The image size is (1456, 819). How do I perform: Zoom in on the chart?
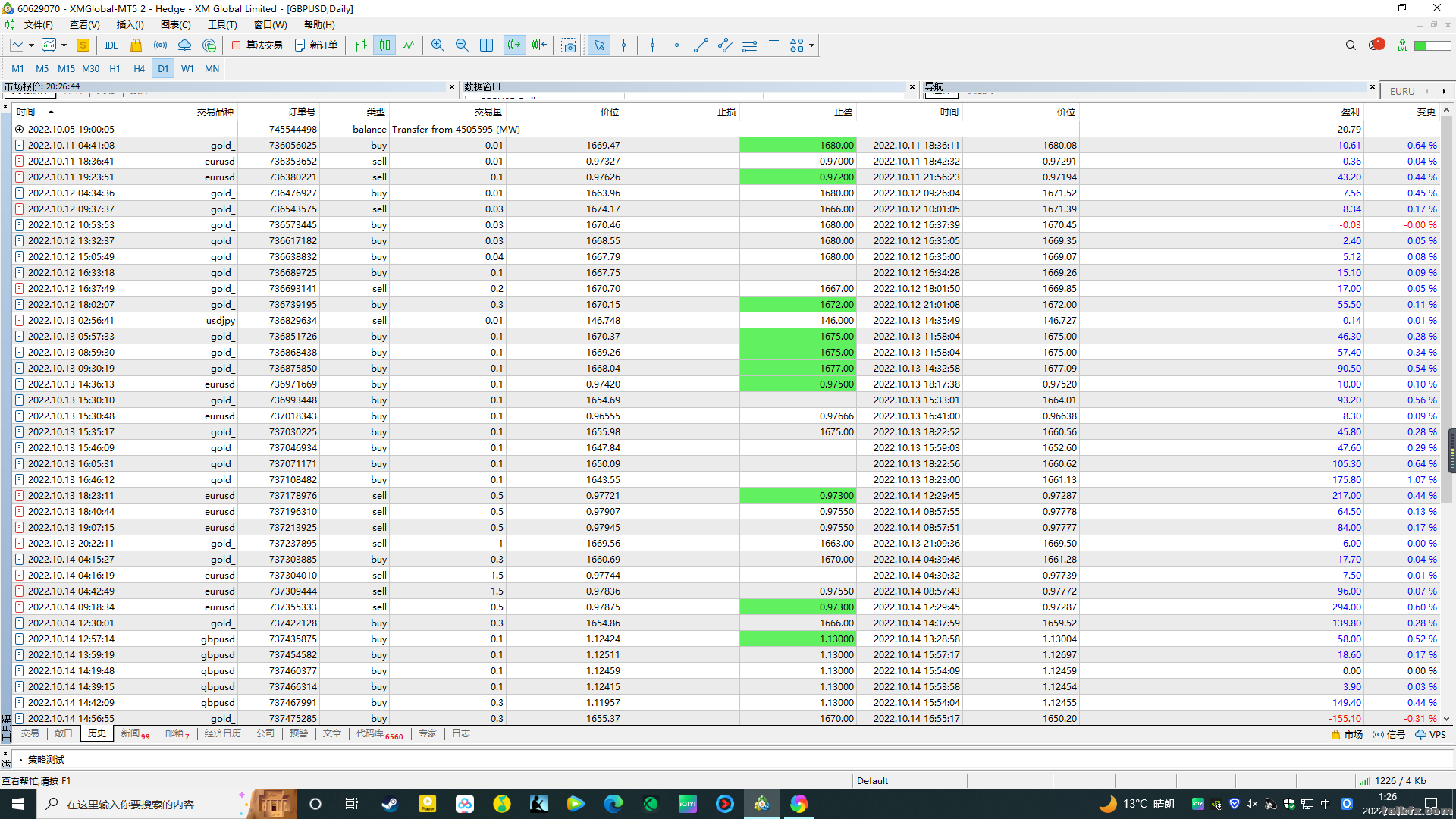(x=438, y=45)
